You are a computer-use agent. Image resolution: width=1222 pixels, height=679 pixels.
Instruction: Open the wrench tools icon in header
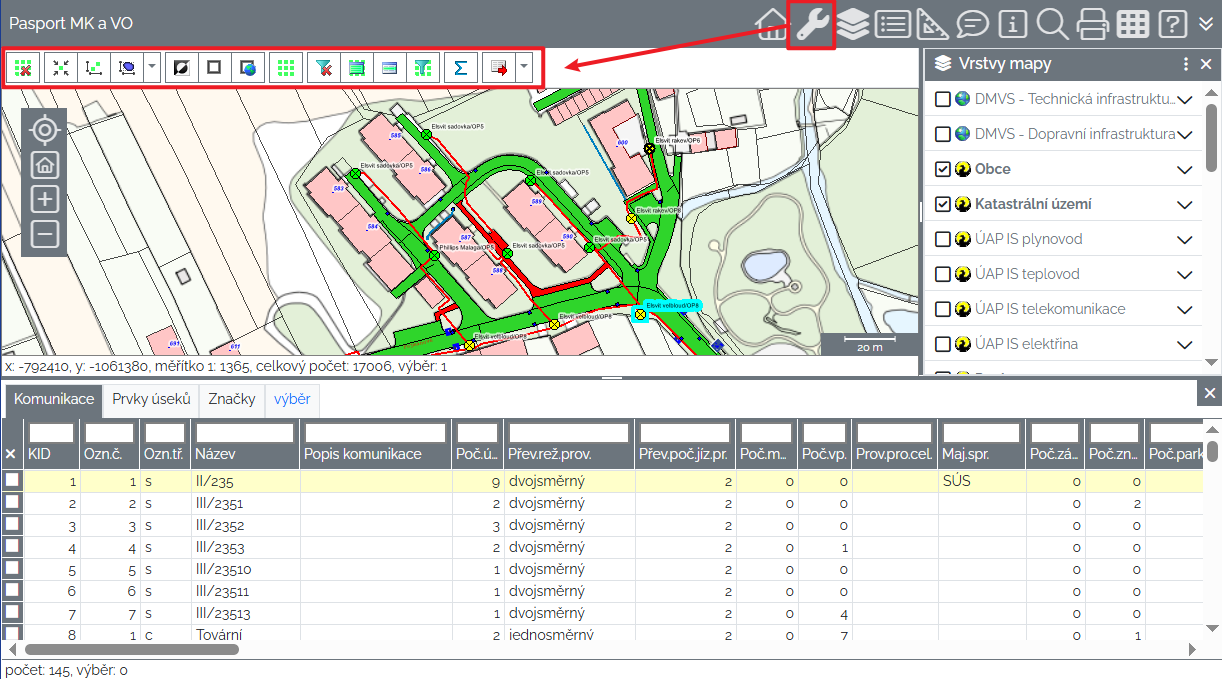click(811, 24)
